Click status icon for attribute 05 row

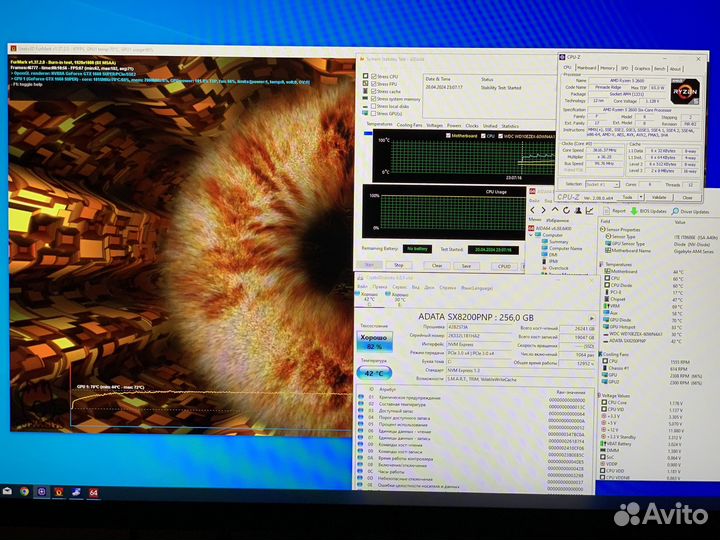[361, 425]
